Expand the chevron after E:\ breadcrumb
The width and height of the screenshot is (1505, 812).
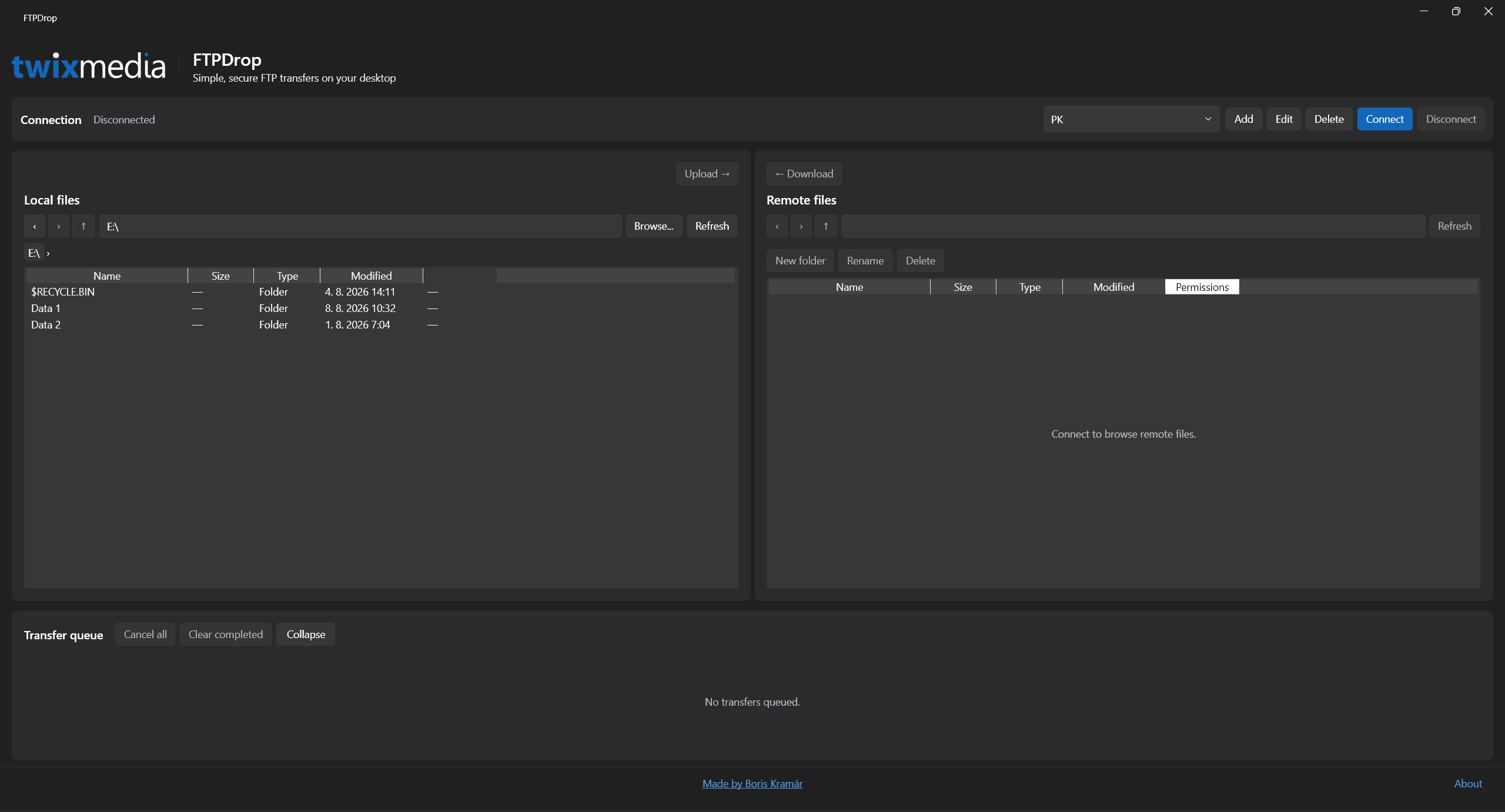(48, 254)
